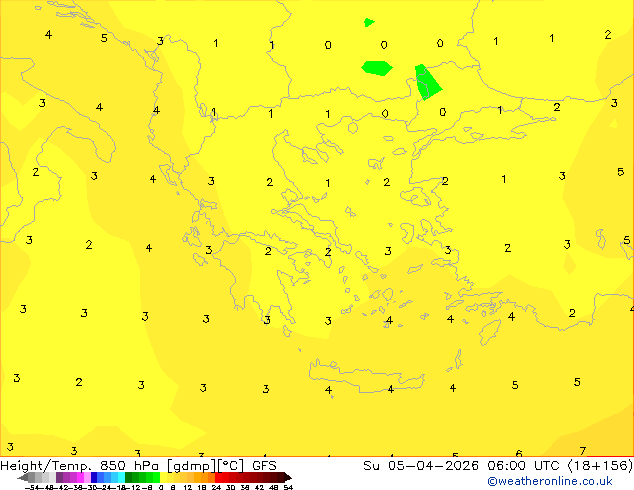Click the "54" label on the color scale
The width and height of the screenshot is (634, 490).
click(288, 487)
